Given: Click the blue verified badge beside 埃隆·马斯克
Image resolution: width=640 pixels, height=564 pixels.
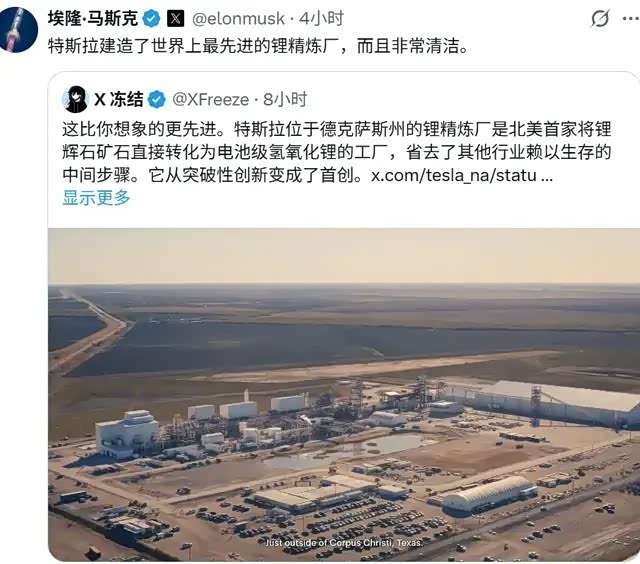Looking at the screenshot, I should (x=151, y=19).
